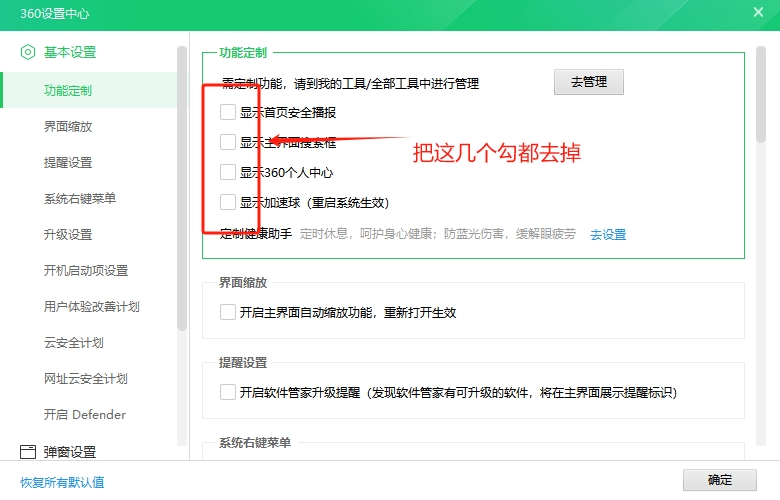Click the sidebar vertical scrollbar
Viewport: 780px width, 500px height.
point(182,189)
